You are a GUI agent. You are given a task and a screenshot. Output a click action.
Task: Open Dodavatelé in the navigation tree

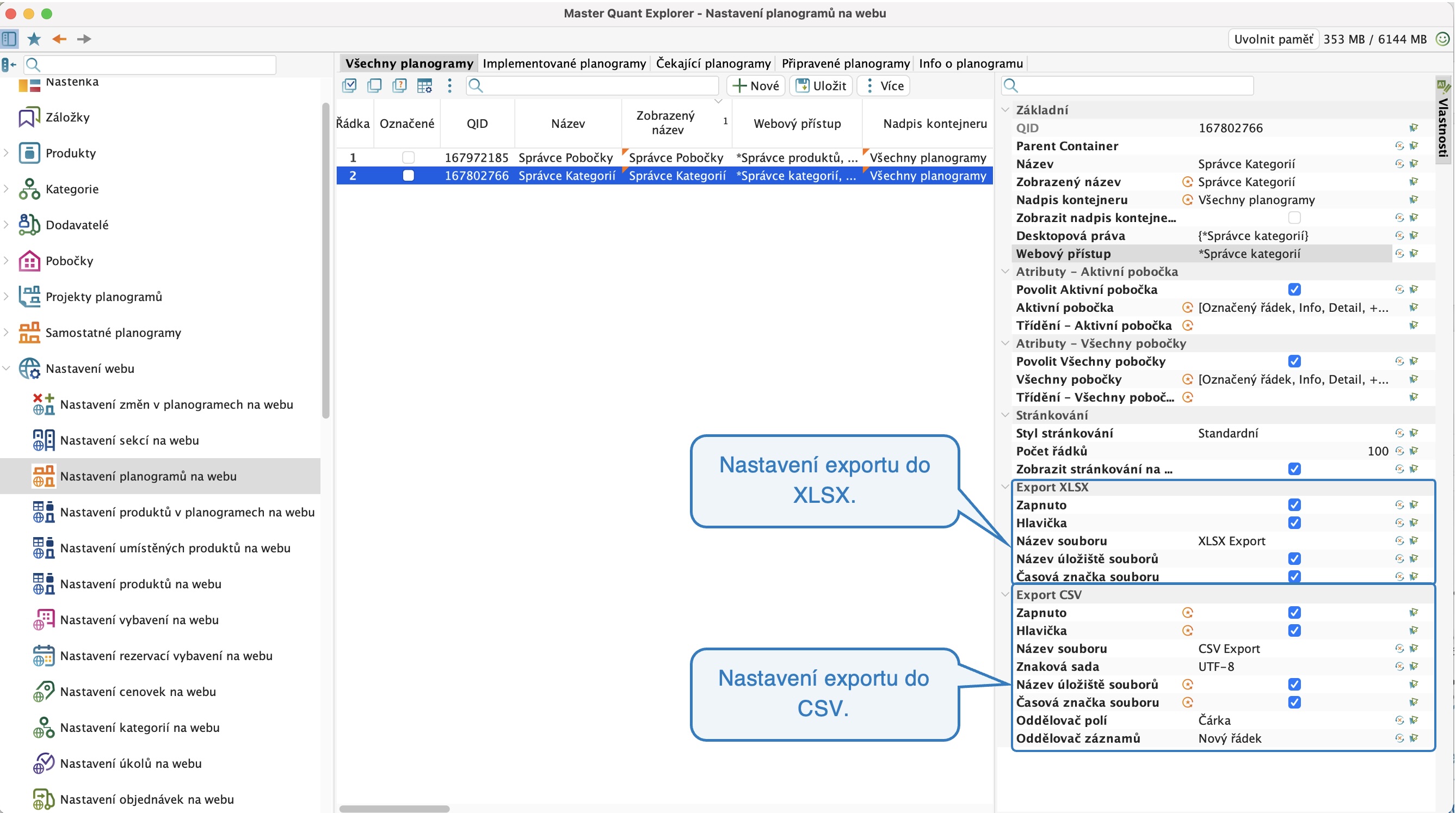[77, 224]
